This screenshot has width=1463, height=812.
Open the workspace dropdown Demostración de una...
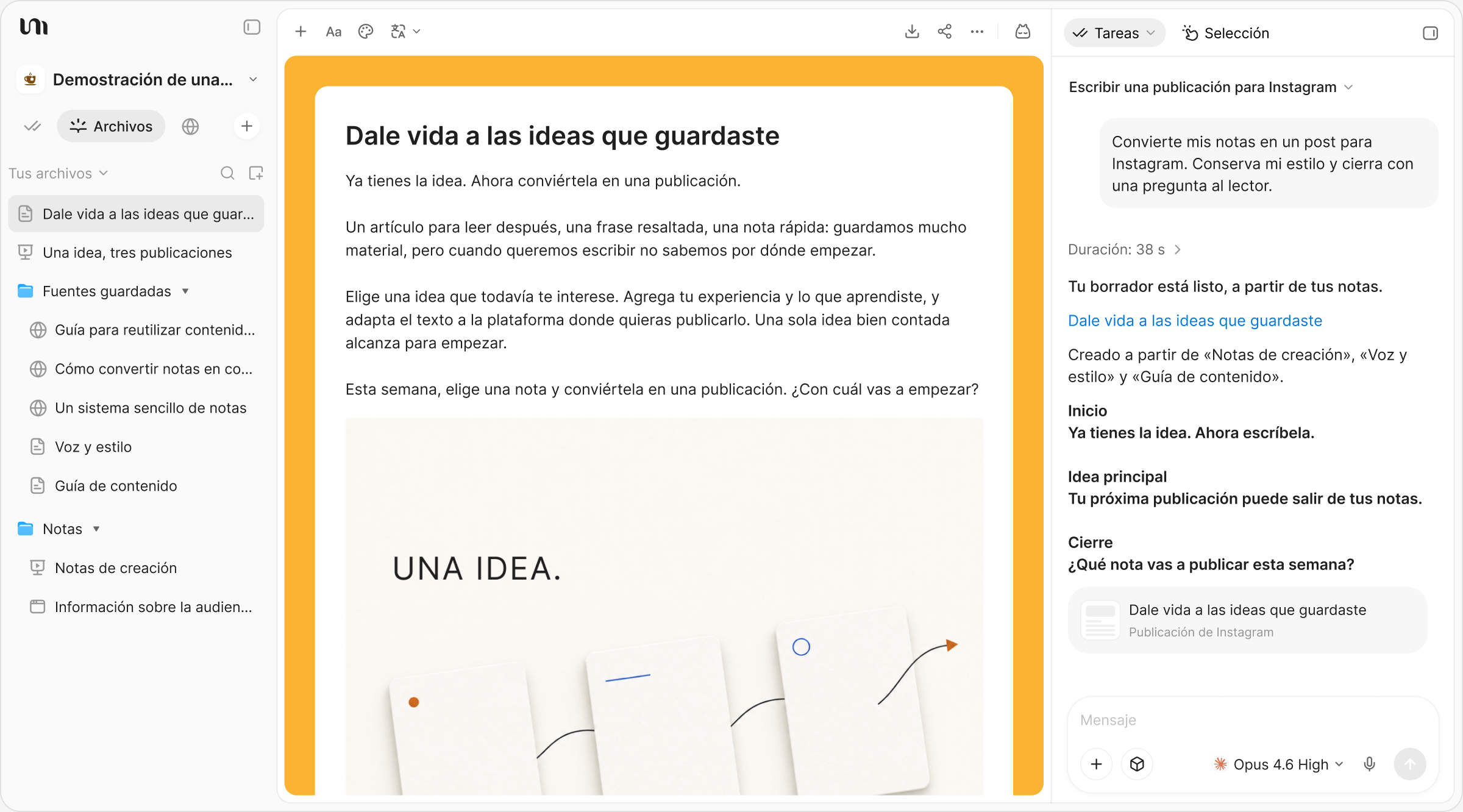253,80
